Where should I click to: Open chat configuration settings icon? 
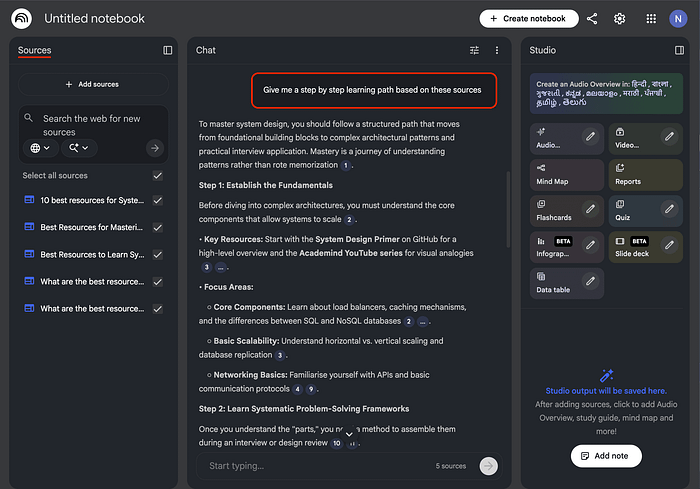click(475, 50)
